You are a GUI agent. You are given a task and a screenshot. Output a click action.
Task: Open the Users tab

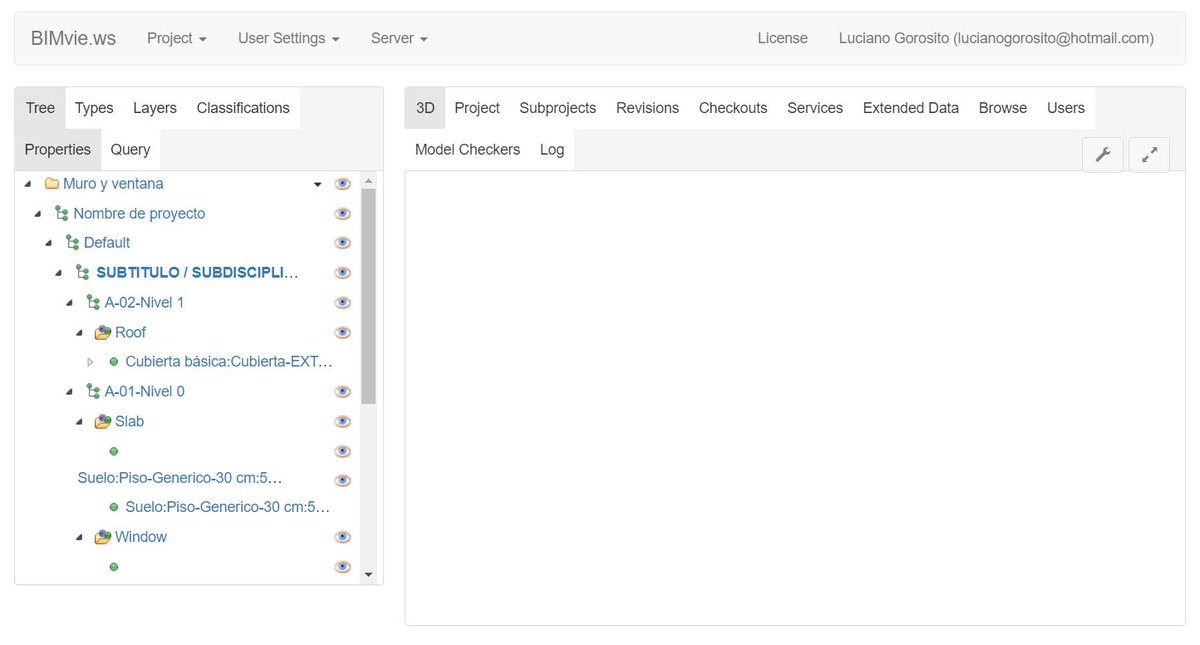click(x=1066, y=108)
